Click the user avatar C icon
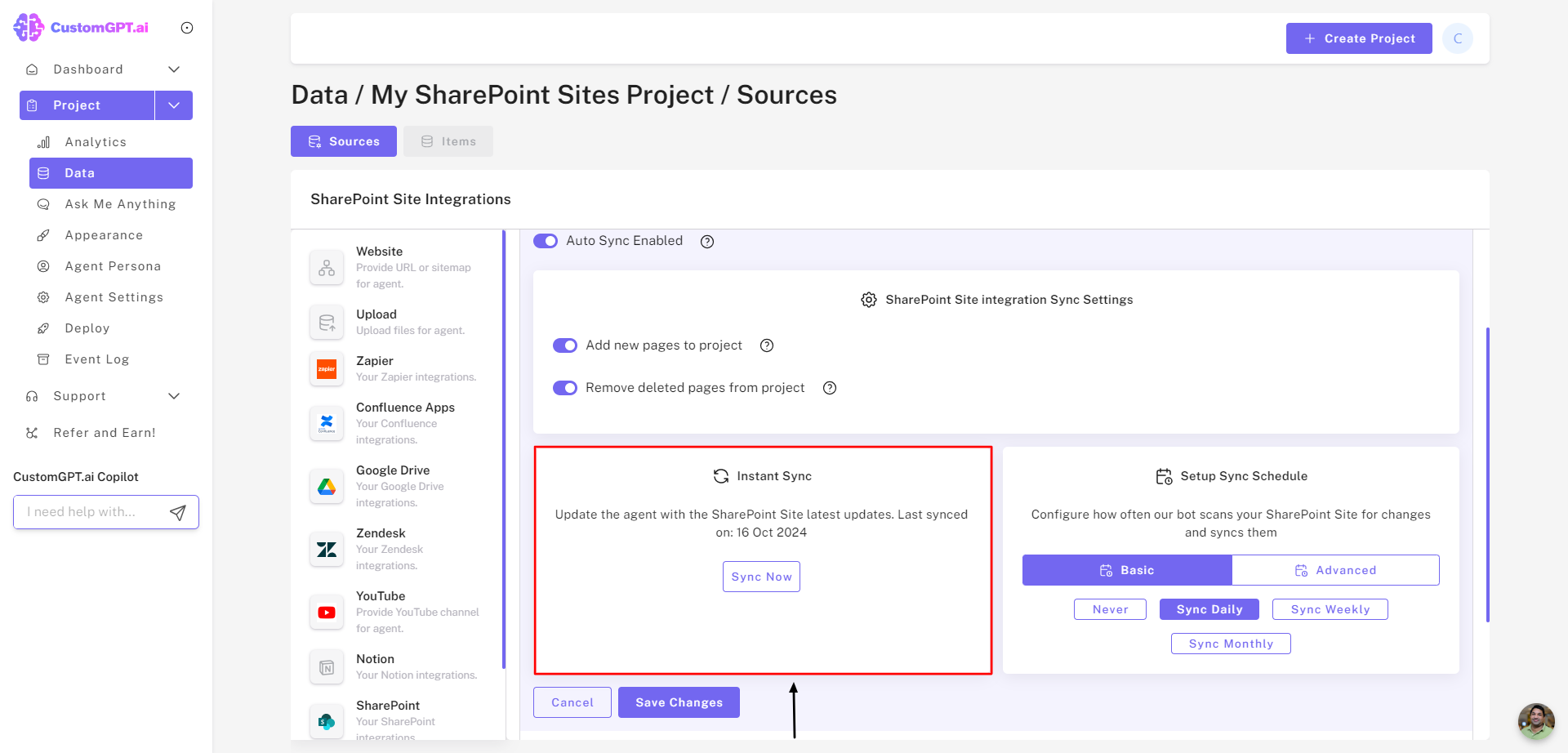 pos(1458,38)
